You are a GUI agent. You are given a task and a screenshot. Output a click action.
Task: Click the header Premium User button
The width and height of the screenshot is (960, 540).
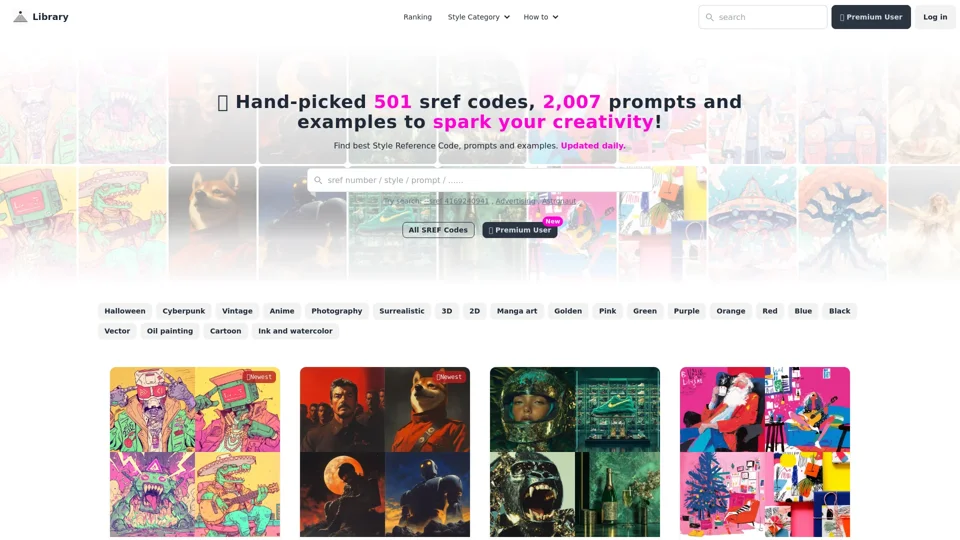point(871,17)
